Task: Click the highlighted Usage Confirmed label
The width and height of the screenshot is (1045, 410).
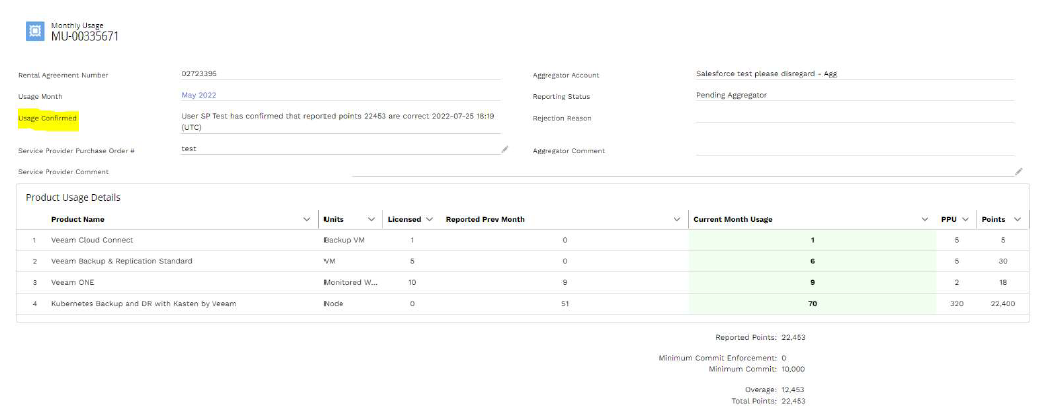Action: point(47,119)
